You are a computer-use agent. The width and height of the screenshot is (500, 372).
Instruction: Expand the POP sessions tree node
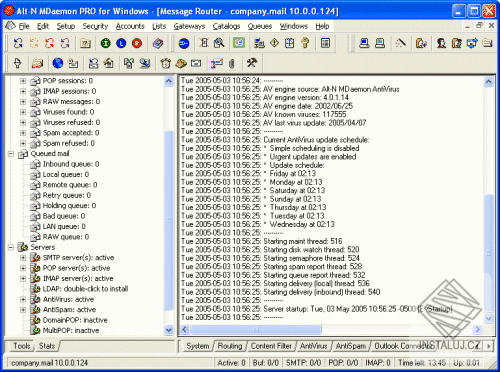[x=23, y=81]
